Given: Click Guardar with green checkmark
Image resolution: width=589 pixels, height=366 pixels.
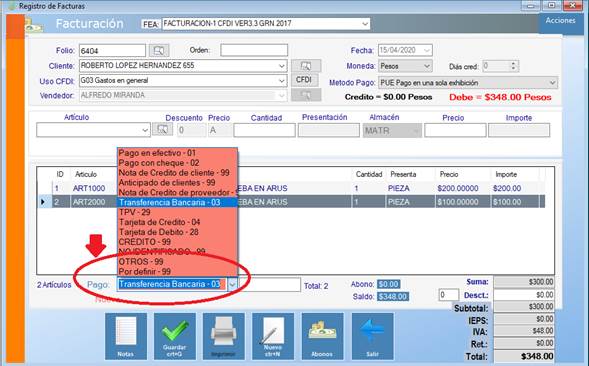Looking at the screenshot, I should tap(174, 337).
